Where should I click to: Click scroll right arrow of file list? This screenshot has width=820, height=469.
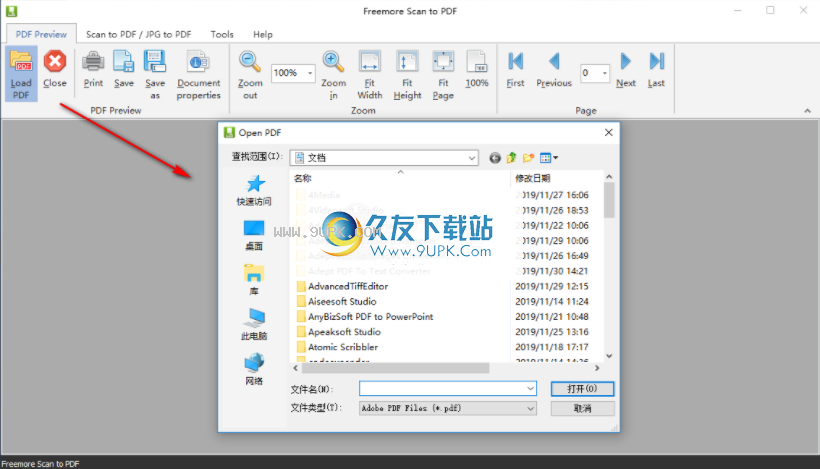597,368
